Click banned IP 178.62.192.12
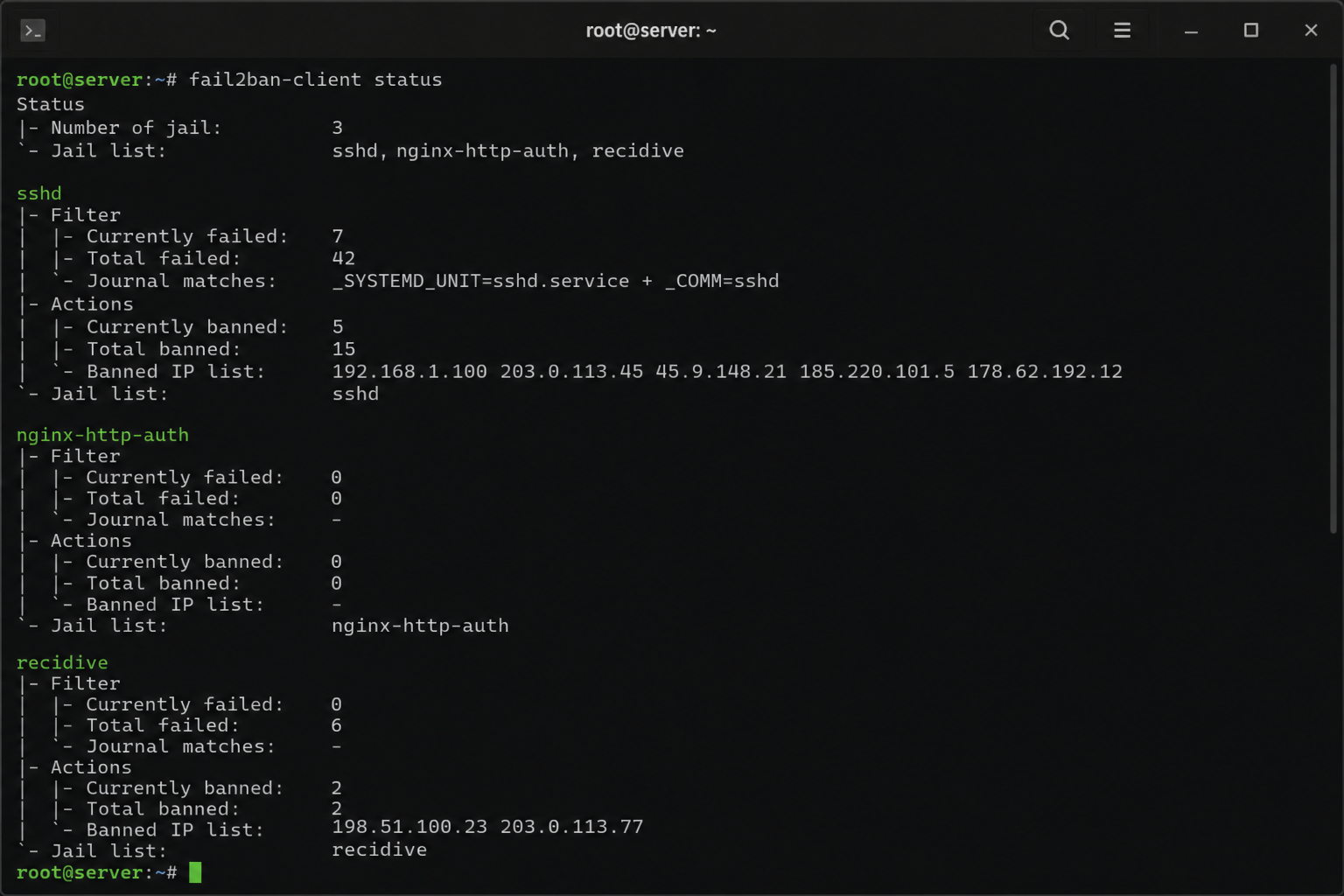The height and width of the screenshot is (896, 1344). coord(1045,371)
